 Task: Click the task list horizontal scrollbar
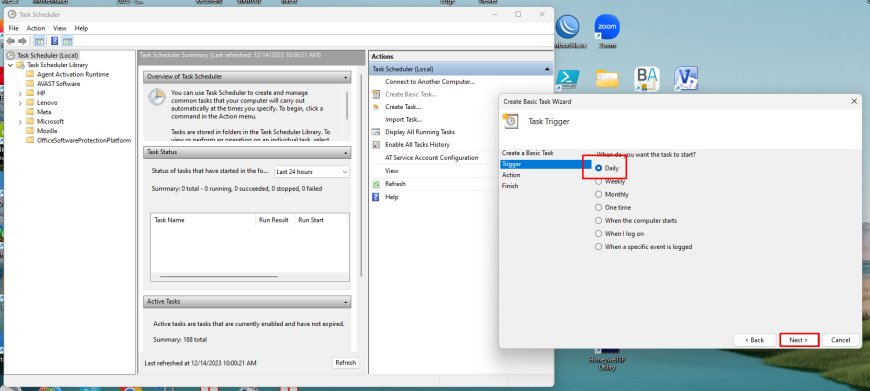pos(219,276)
